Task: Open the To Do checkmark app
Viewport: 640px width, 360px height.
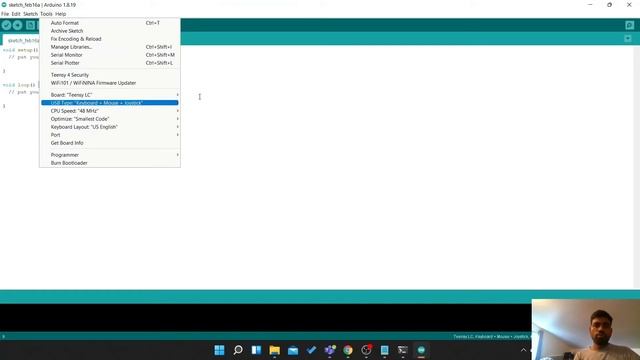Action: point(311,350)
